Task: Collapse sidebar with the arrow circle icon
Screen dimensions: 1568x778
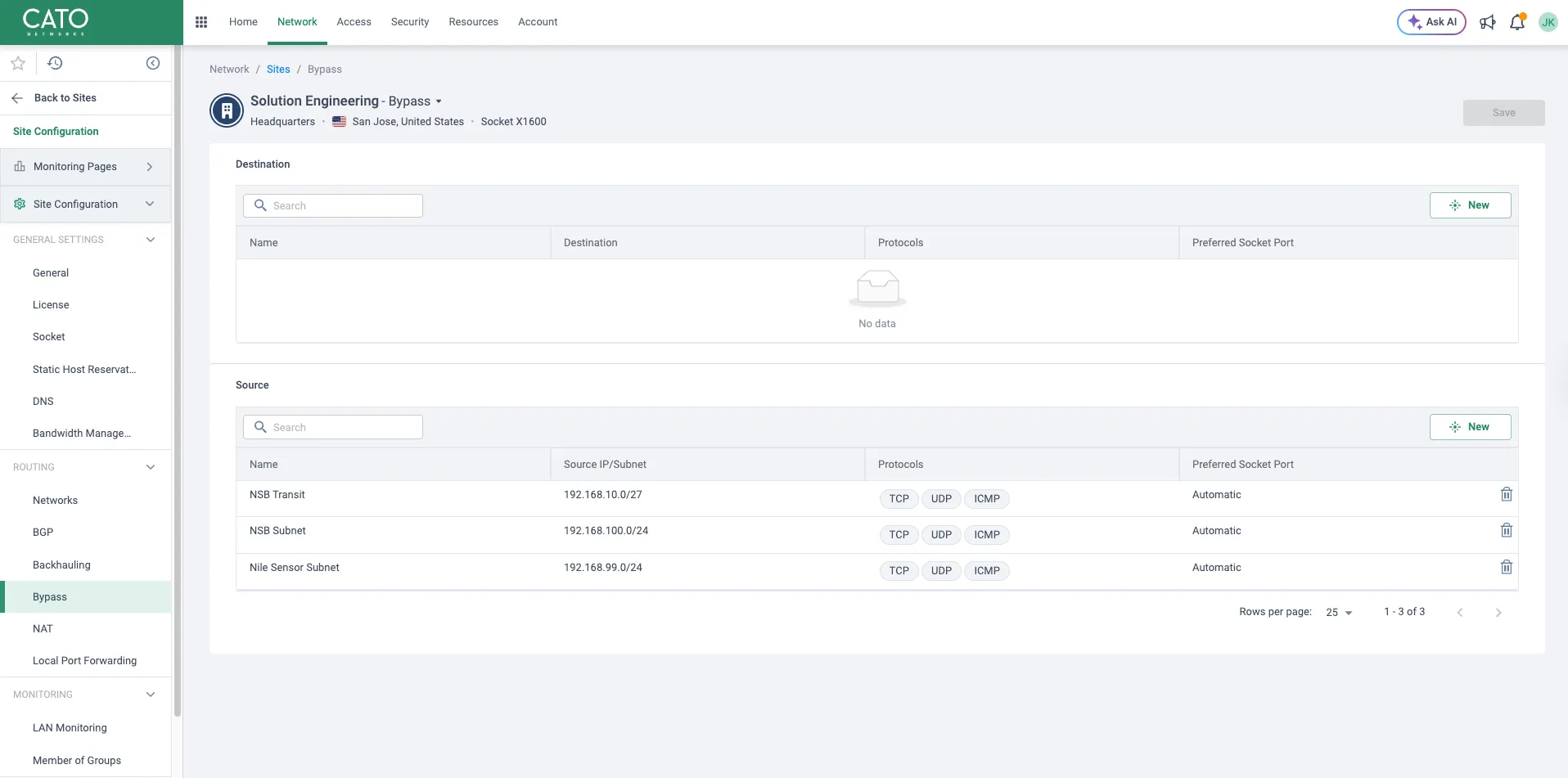Action: pos(153,63)
